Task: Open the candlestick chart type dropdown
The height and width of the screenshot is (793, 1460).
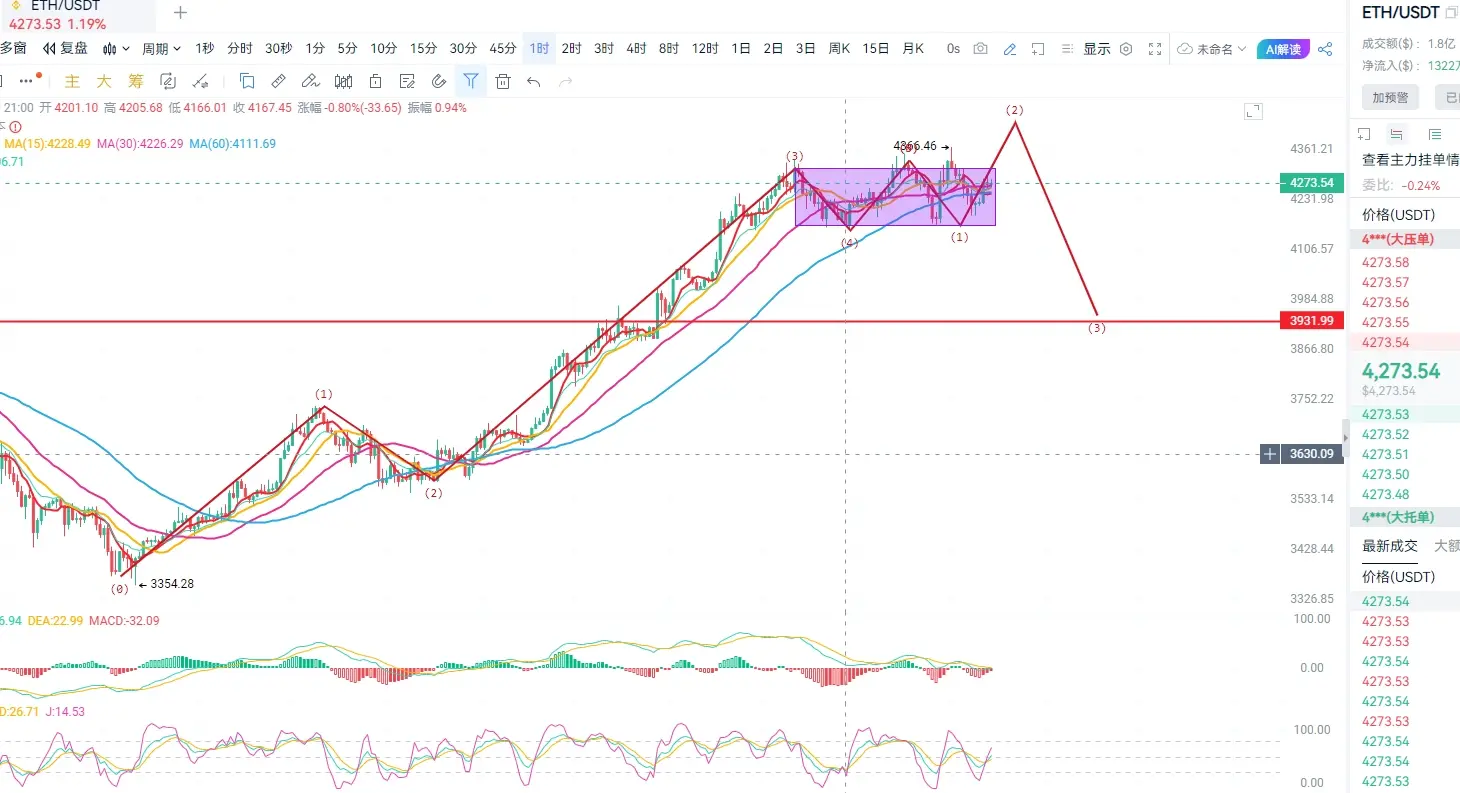Action: click(x=118, y=48)
